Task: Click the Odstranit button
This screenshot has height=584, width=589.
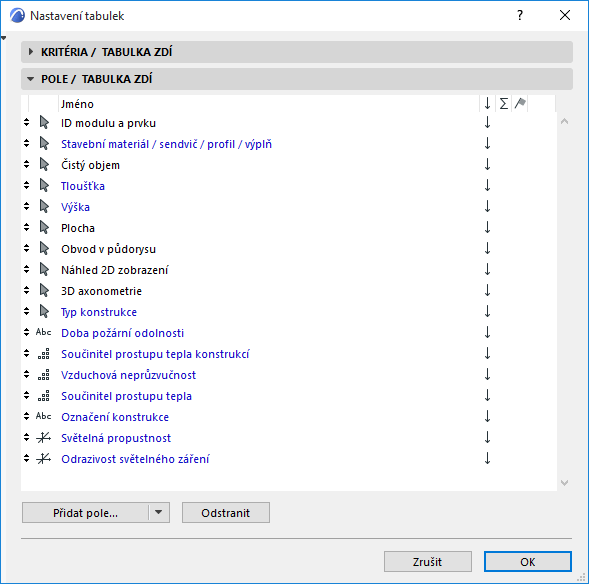Action: click(x=225, y=513)
